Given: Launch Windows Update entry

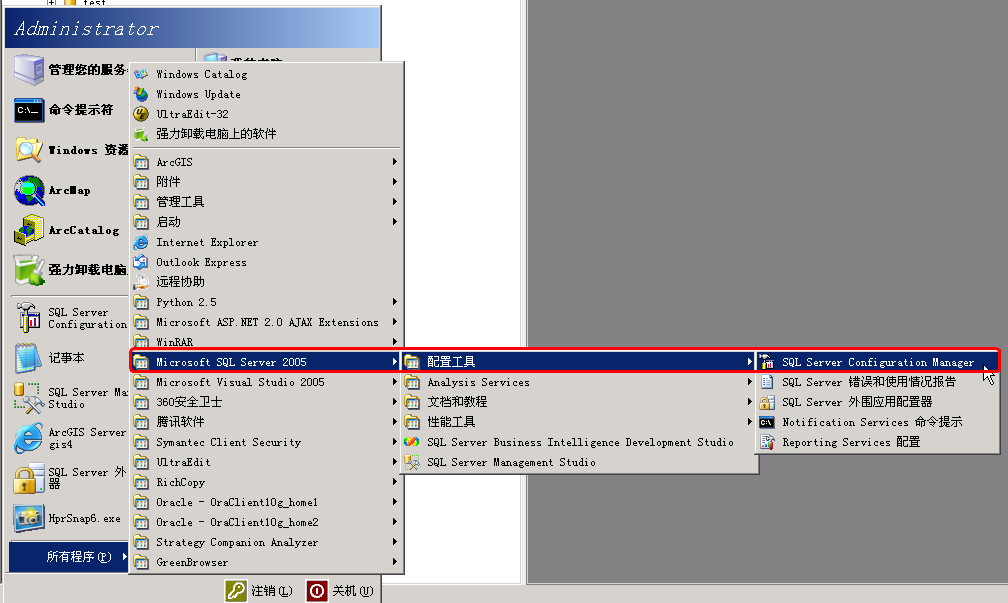Looking at the screenshot, I should 266,94.
